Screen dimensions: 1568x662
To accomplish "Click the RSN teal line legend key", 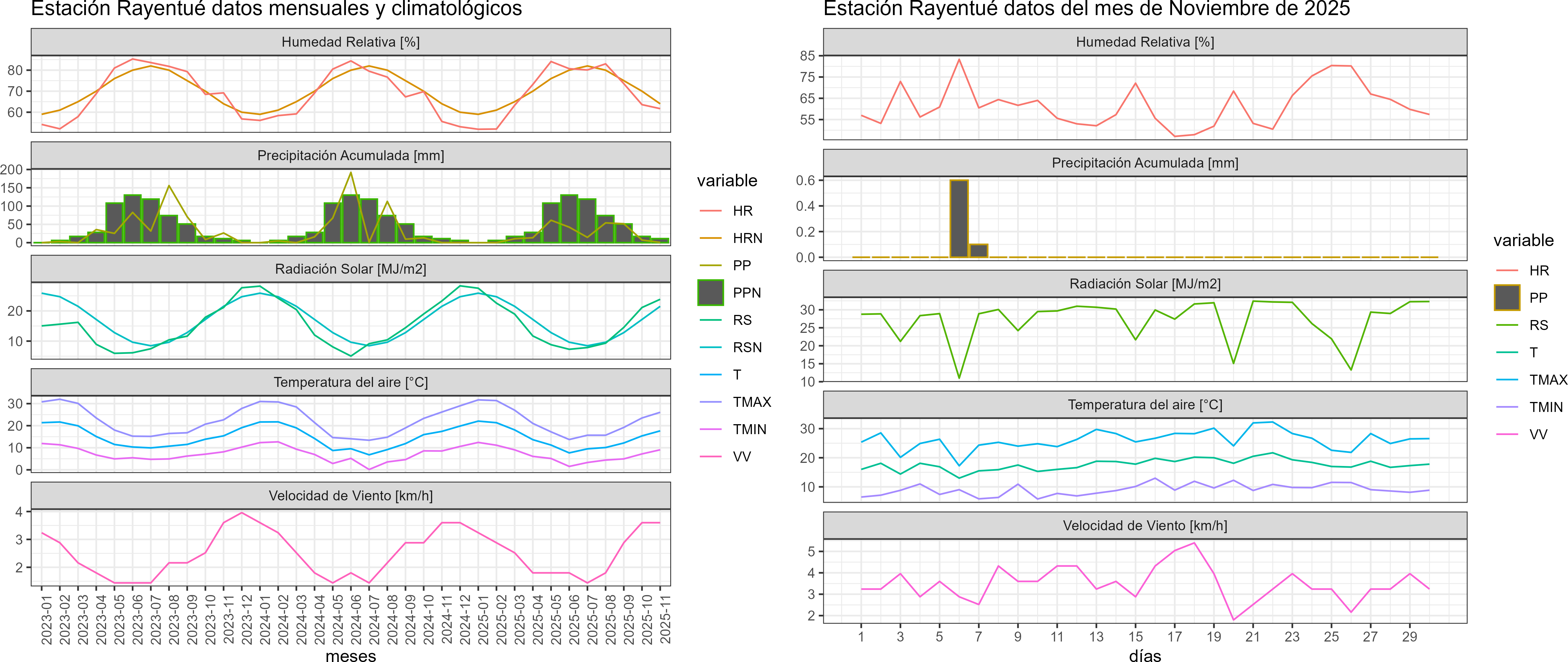I will tap(710, 347).
